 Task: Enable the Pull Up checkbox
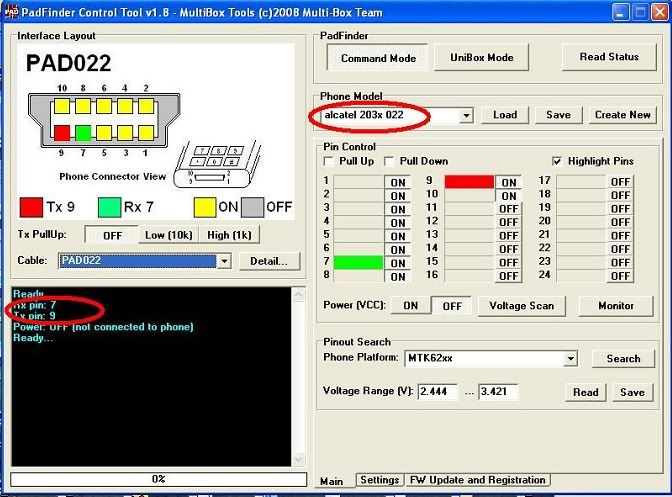329,161
